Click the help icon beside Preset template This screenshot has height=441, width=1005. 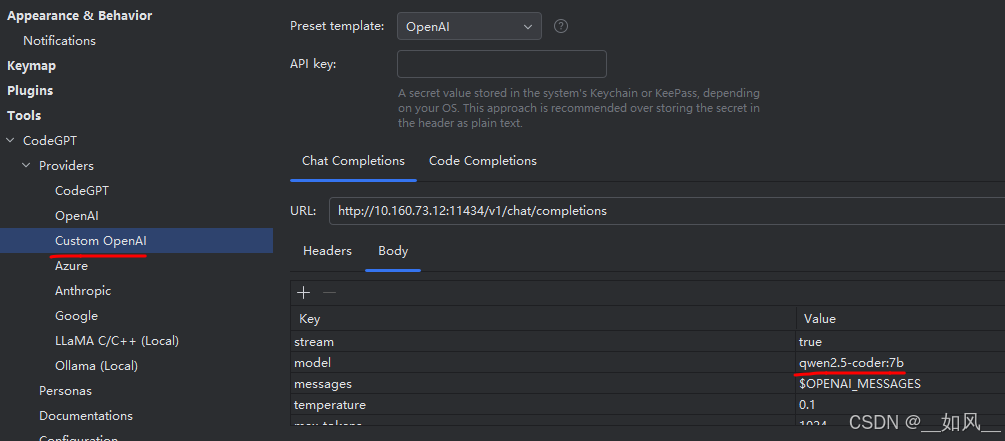[561, 26]
